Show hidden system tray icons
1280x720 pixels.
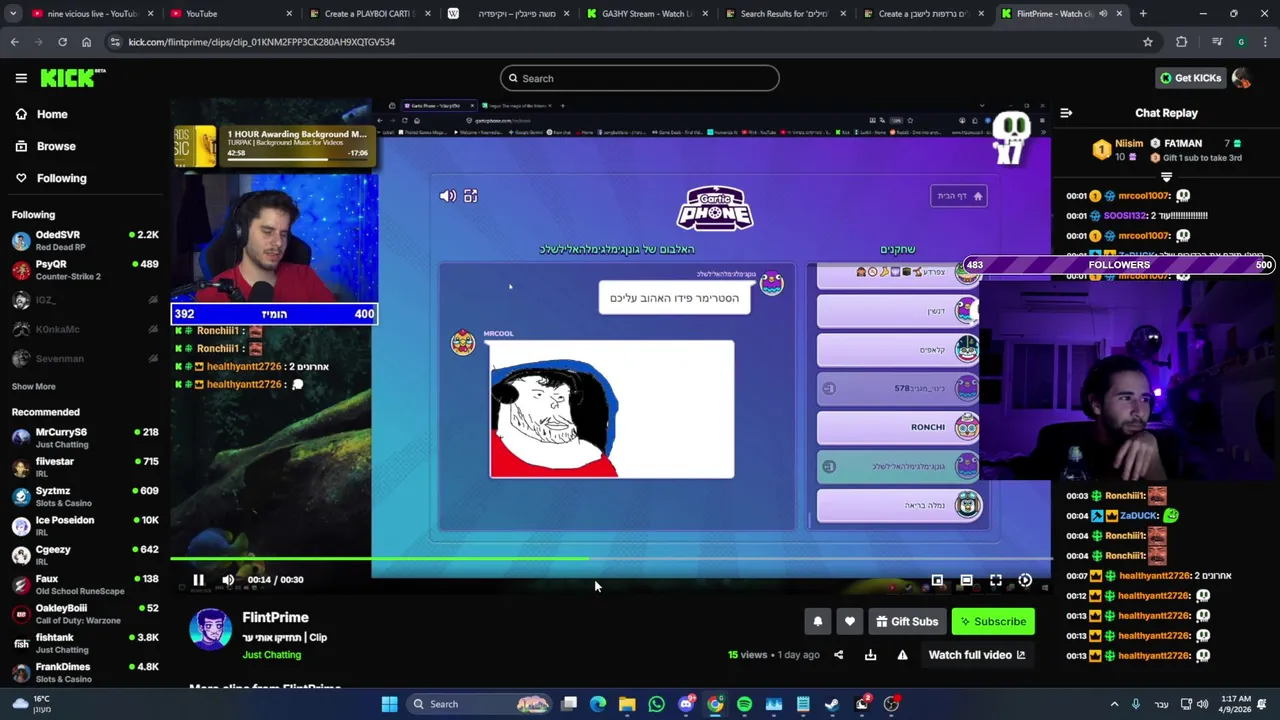(x=1114, y=704)
